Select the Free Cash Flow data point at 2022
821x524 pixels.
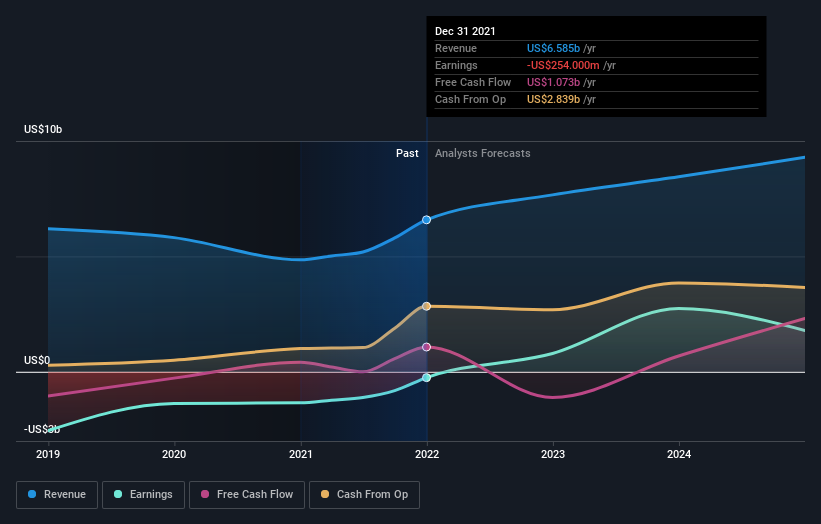(427, 347)
